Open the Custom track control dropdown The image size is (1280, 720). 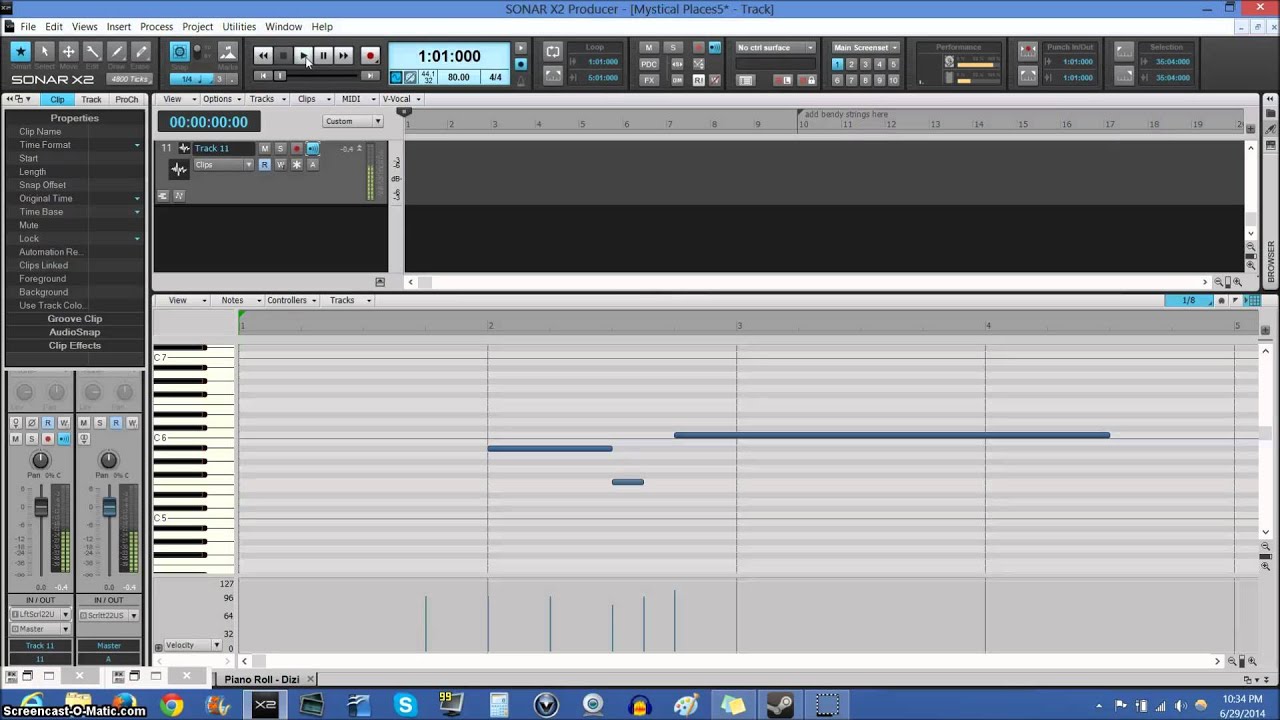tap(353, 121)
